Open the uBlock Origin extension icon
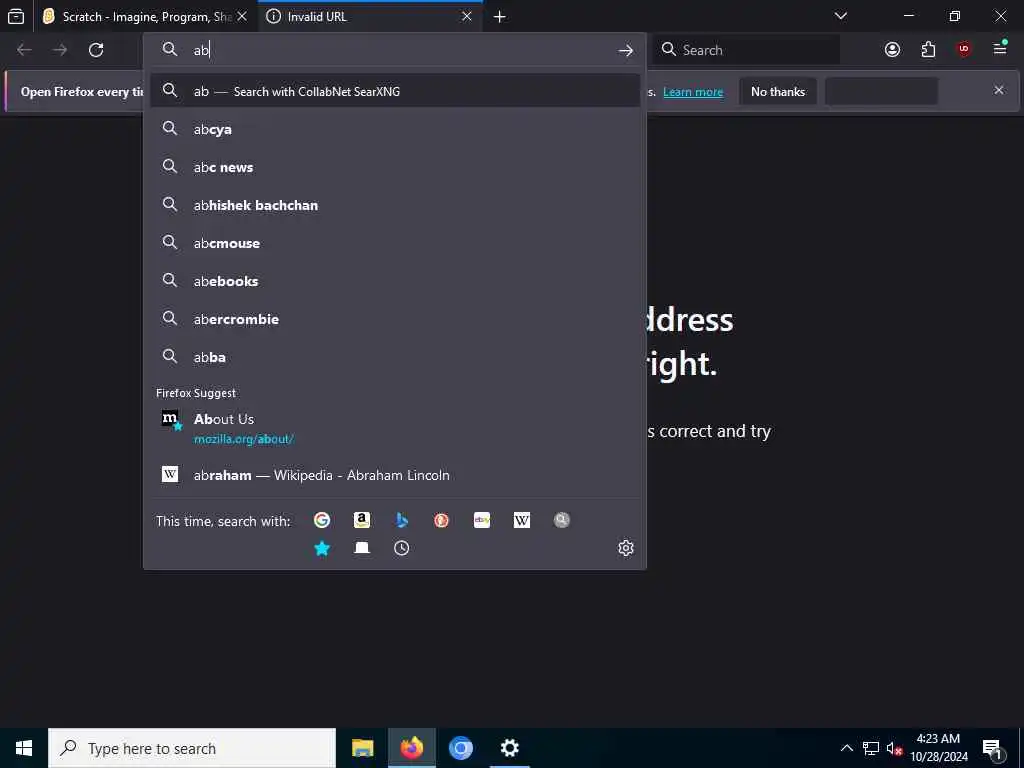The width and height of the screenshot is (1024, 768). 964,50
